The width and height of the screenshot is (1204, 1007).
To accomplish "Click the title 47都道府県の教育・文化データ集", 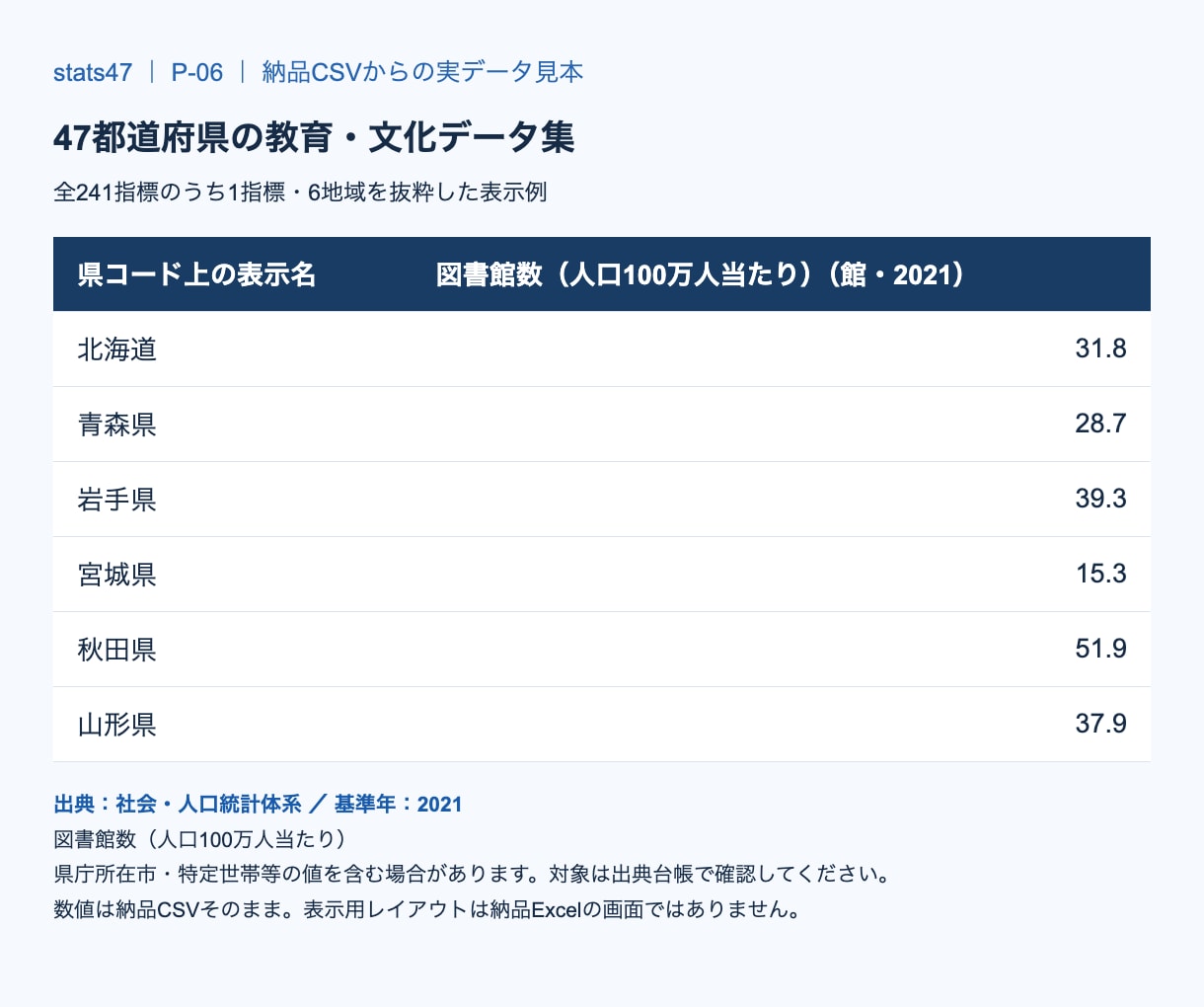I will (x=314, y=137).
